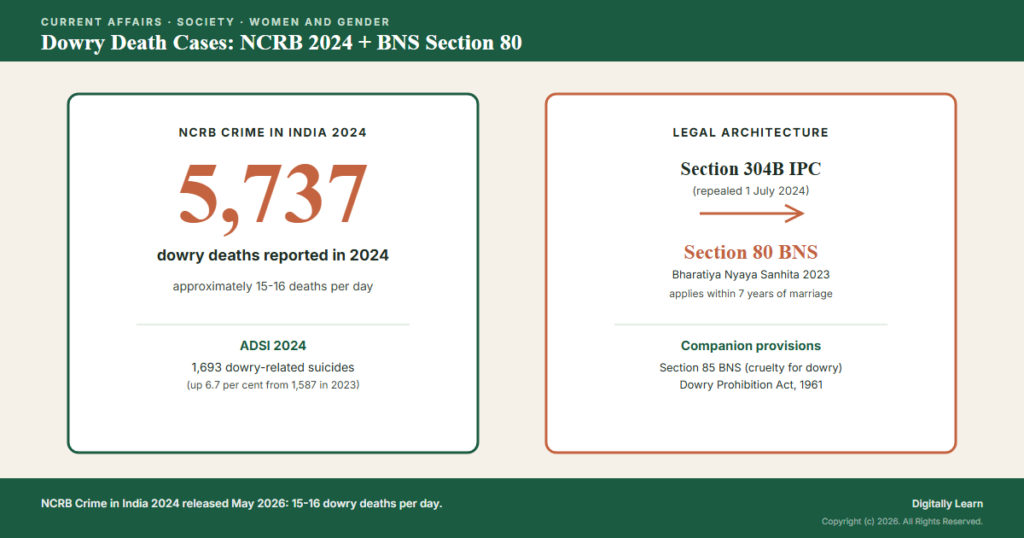Screen dimensions: 1024x538
Task: Click 'Dowry Prohibition Act, 1961'
Action: tap(751, 385)
